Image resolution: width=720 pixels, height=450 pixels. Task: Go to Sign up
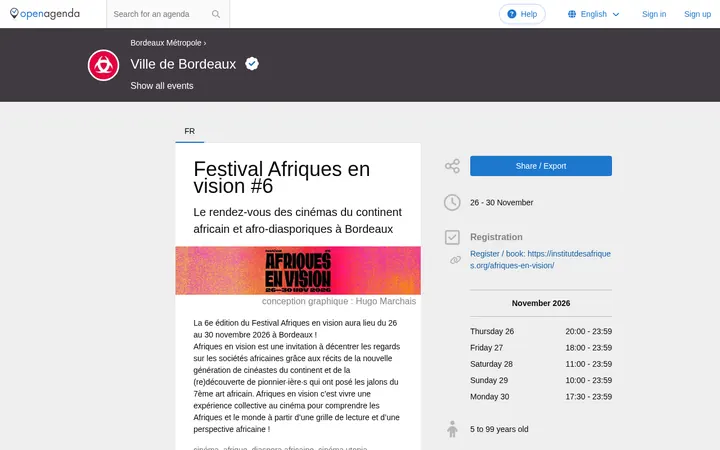(x=697, y=14)
